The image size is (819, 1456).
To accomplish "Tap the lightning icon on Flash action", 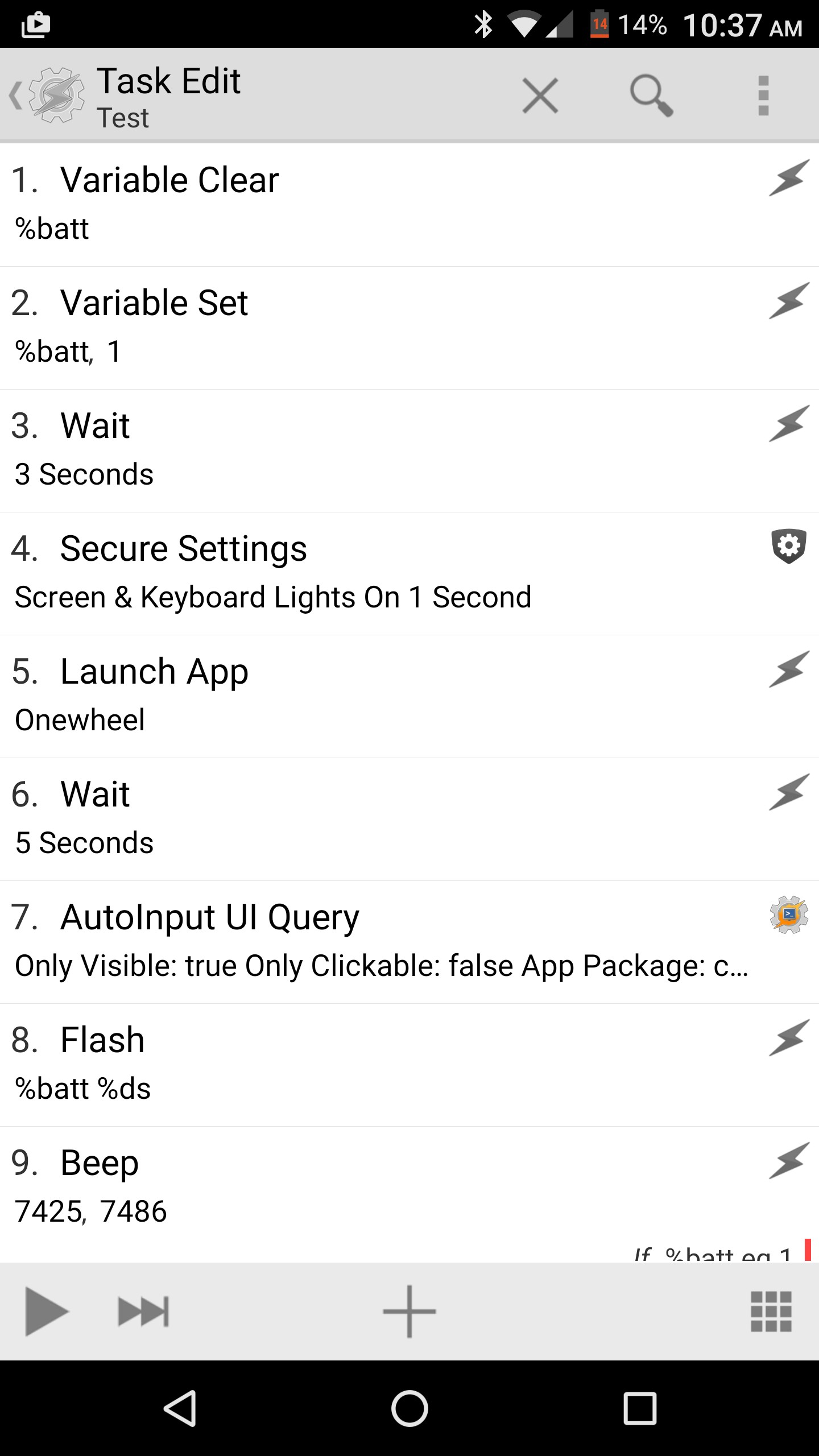I will tap(789, 1038).
